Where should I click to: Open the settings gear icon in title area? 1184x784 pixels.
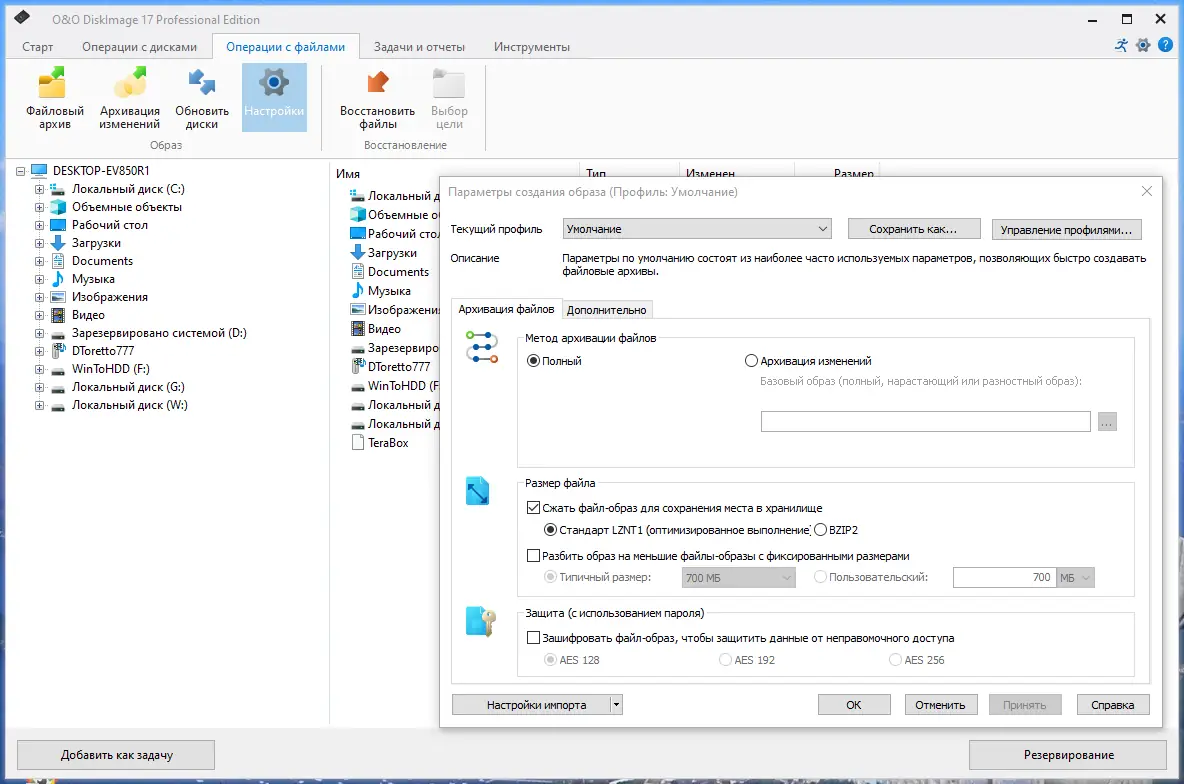tap(1143, 45)
